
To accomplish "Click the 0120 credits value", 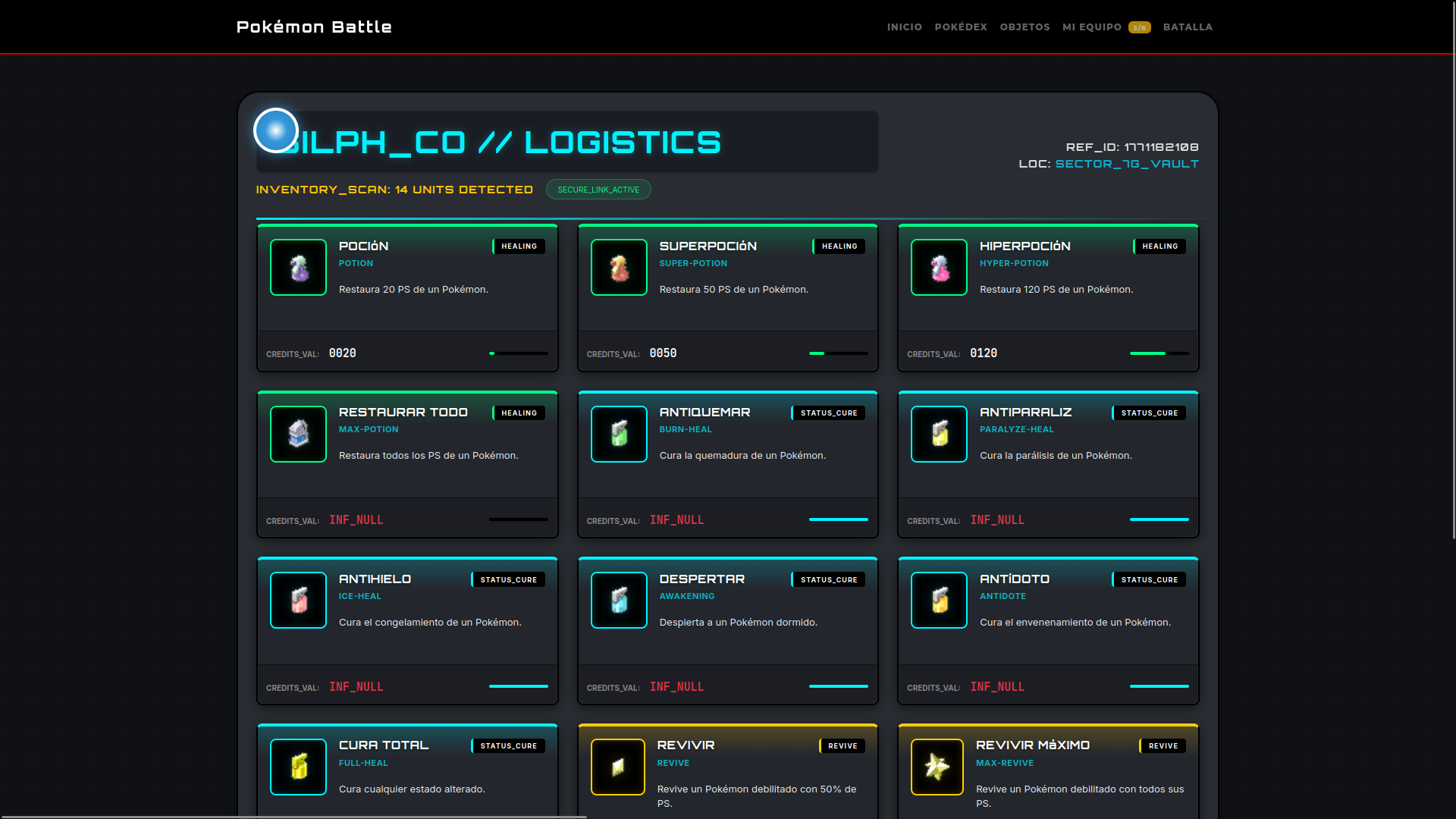I will 984,353.
